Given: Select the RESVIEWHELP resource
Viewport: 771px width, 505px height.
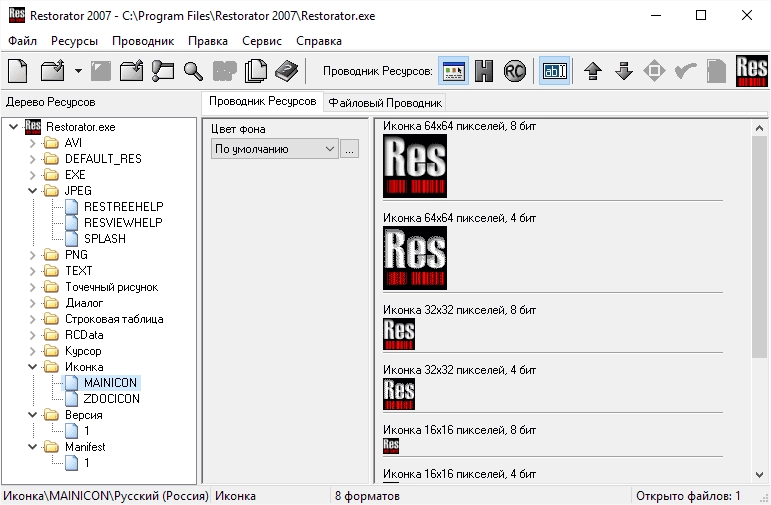Looking at the screenshot, I should (x=123, y=223).
